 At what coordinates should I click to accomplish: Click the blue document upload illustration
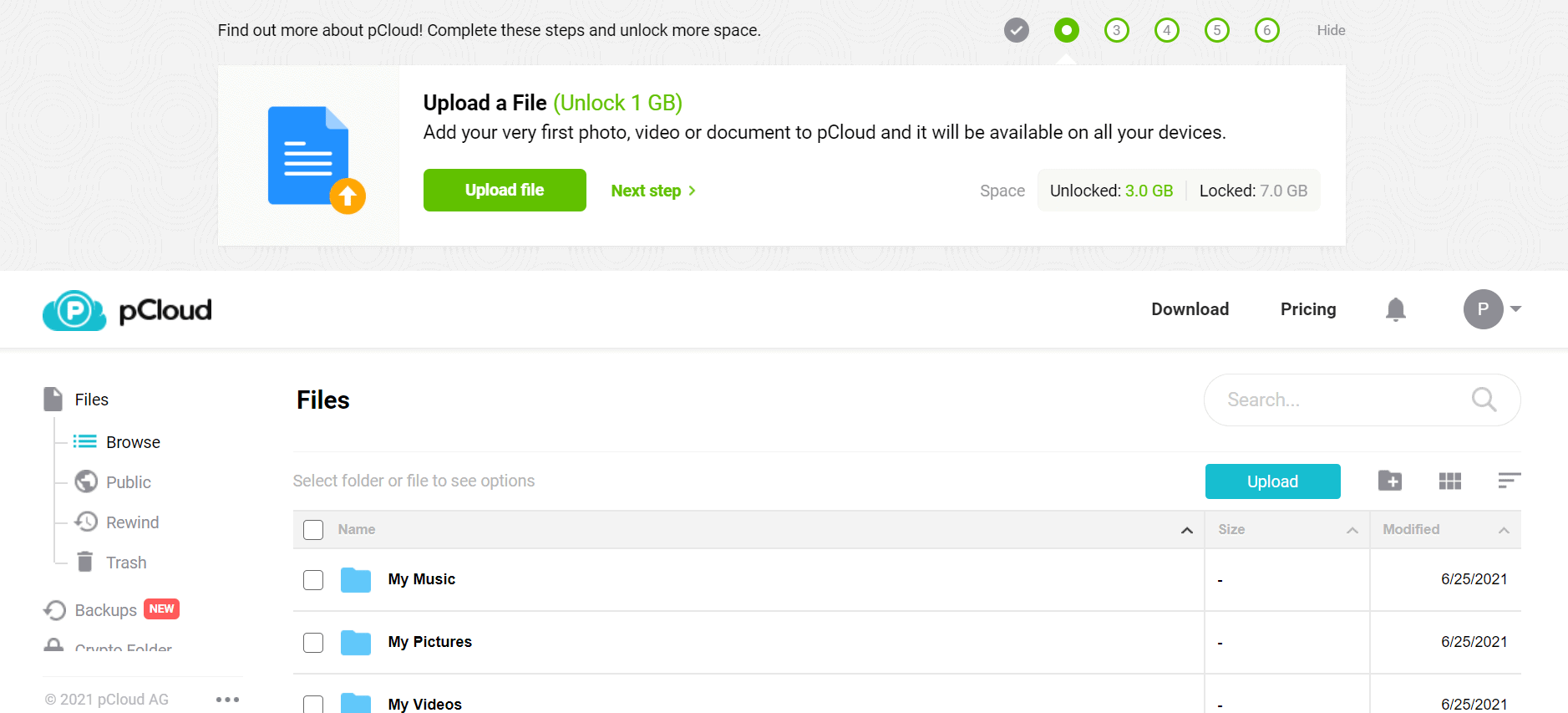click(x=316, y=160)
